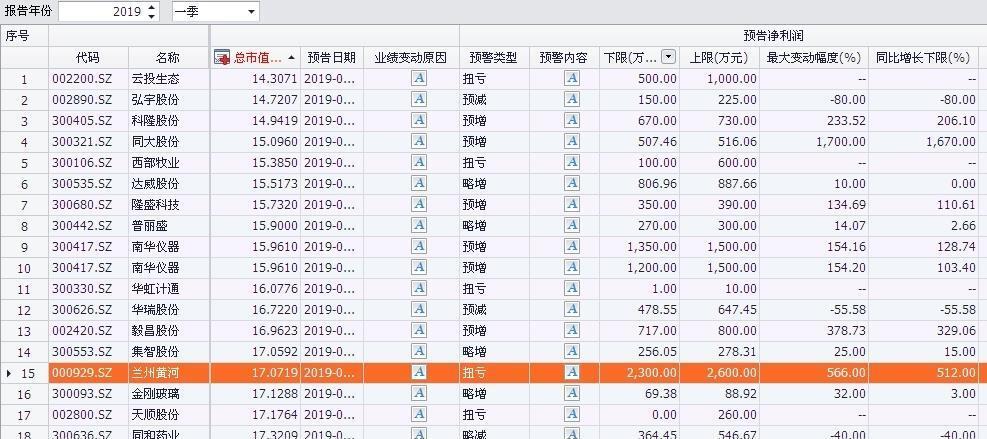Select stock name 普丽盛

(150, 225)
